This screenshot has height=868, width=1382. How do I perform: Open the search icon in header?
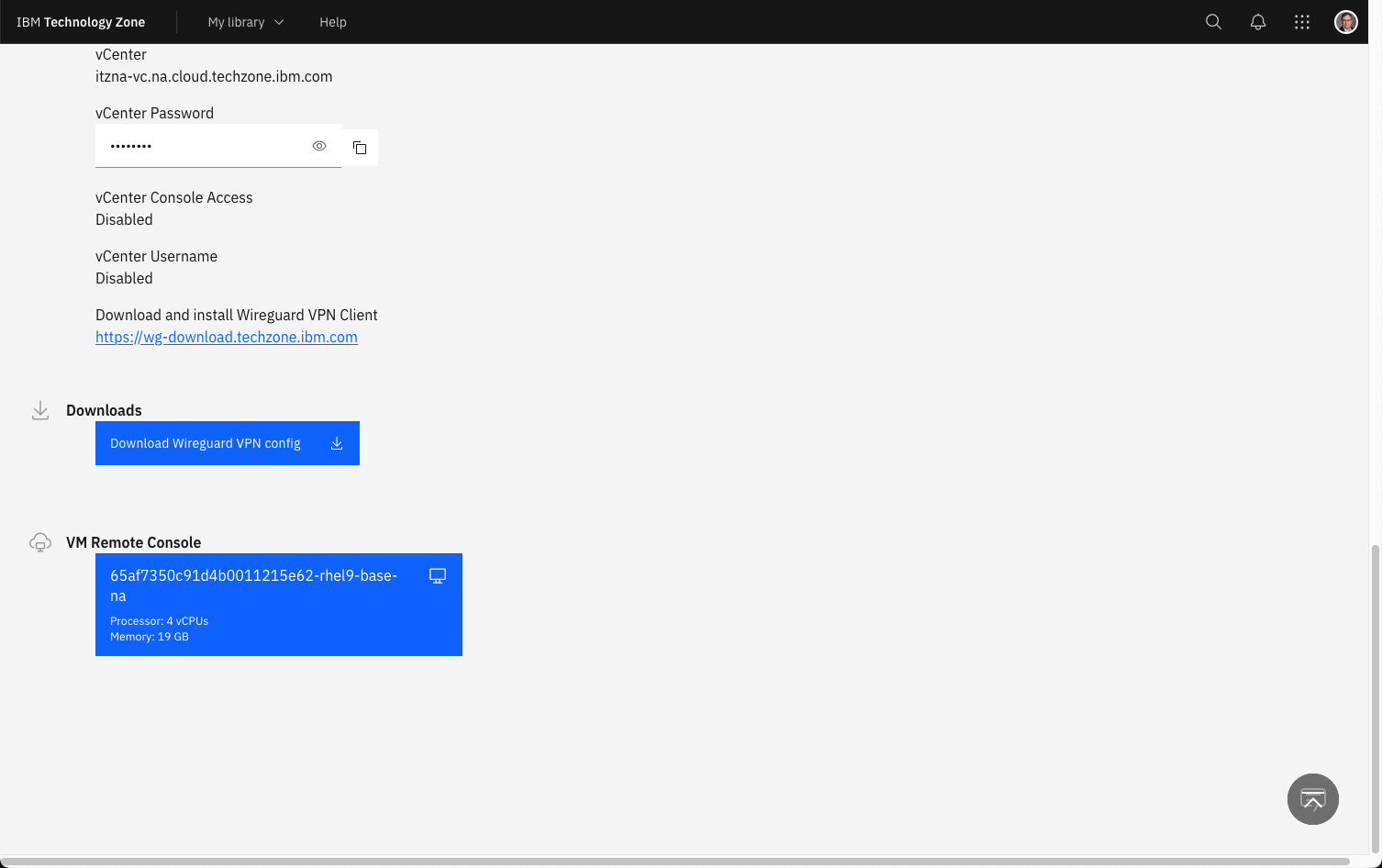click(x=1213, y=22)
